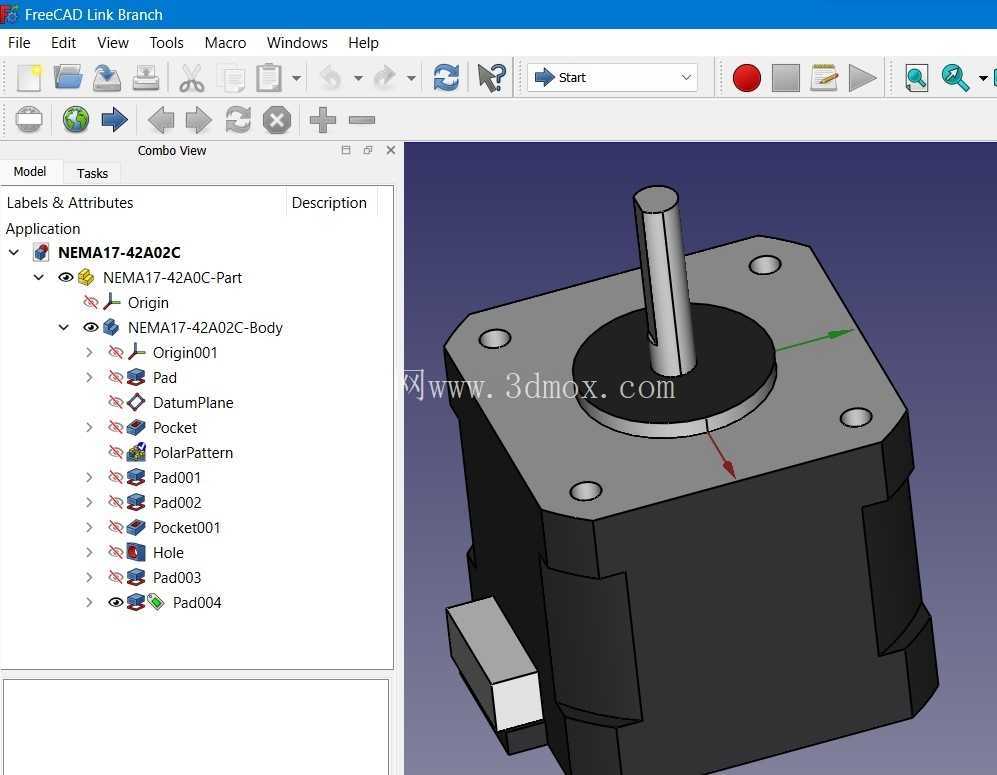This screenshot has width=997, height=775.
Task: Collapse the NEMA17-42A0C-Part node
Action: point(39,277)
